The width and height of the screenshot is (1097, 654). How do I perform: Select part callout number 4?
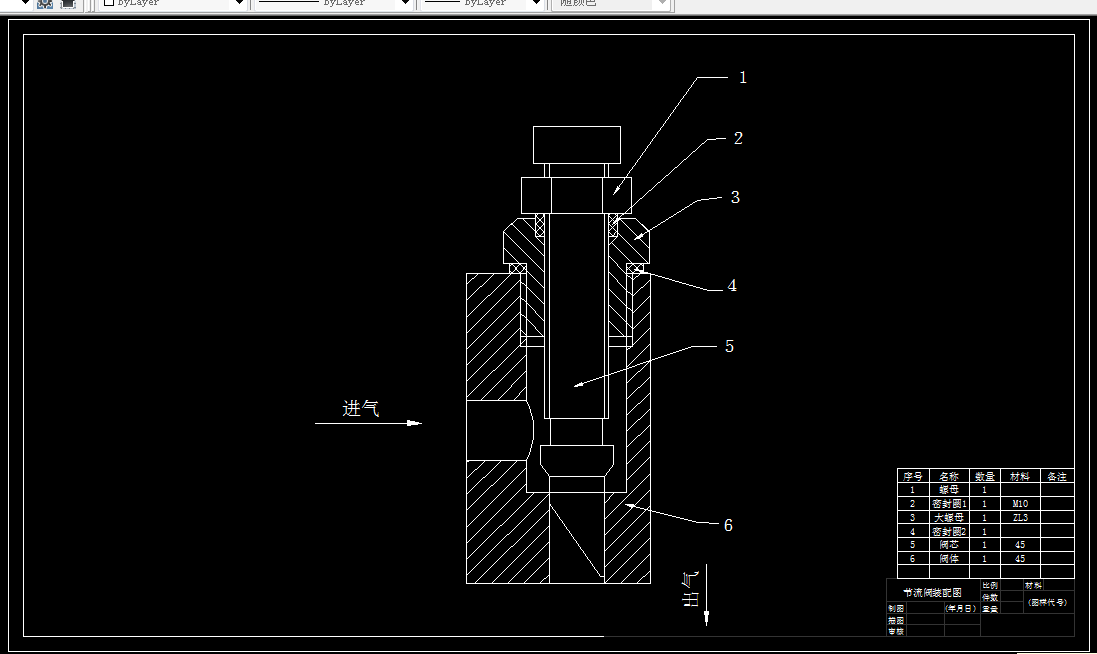(x=732, y=285)
